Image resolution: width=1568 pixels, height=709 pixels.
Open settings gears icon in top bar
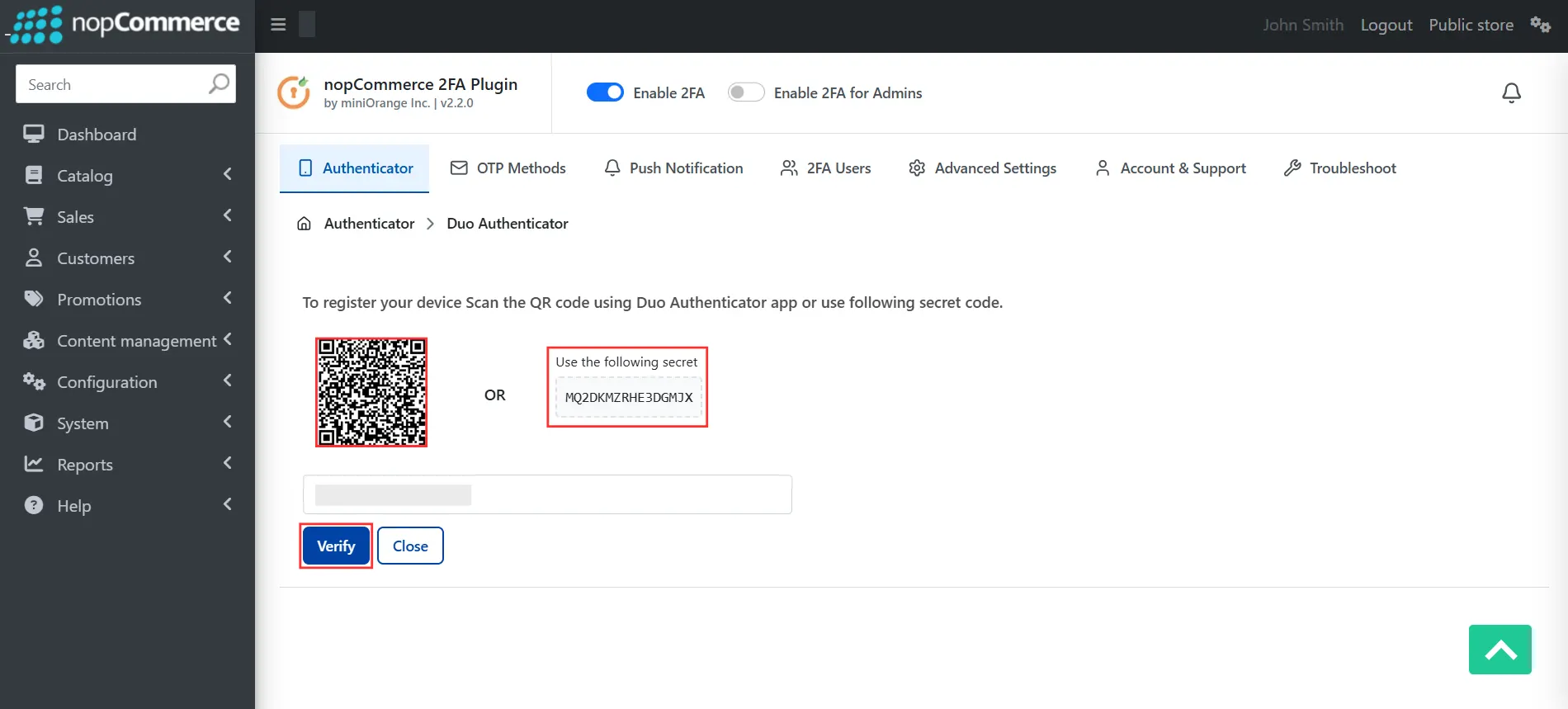coord(1540,25)
